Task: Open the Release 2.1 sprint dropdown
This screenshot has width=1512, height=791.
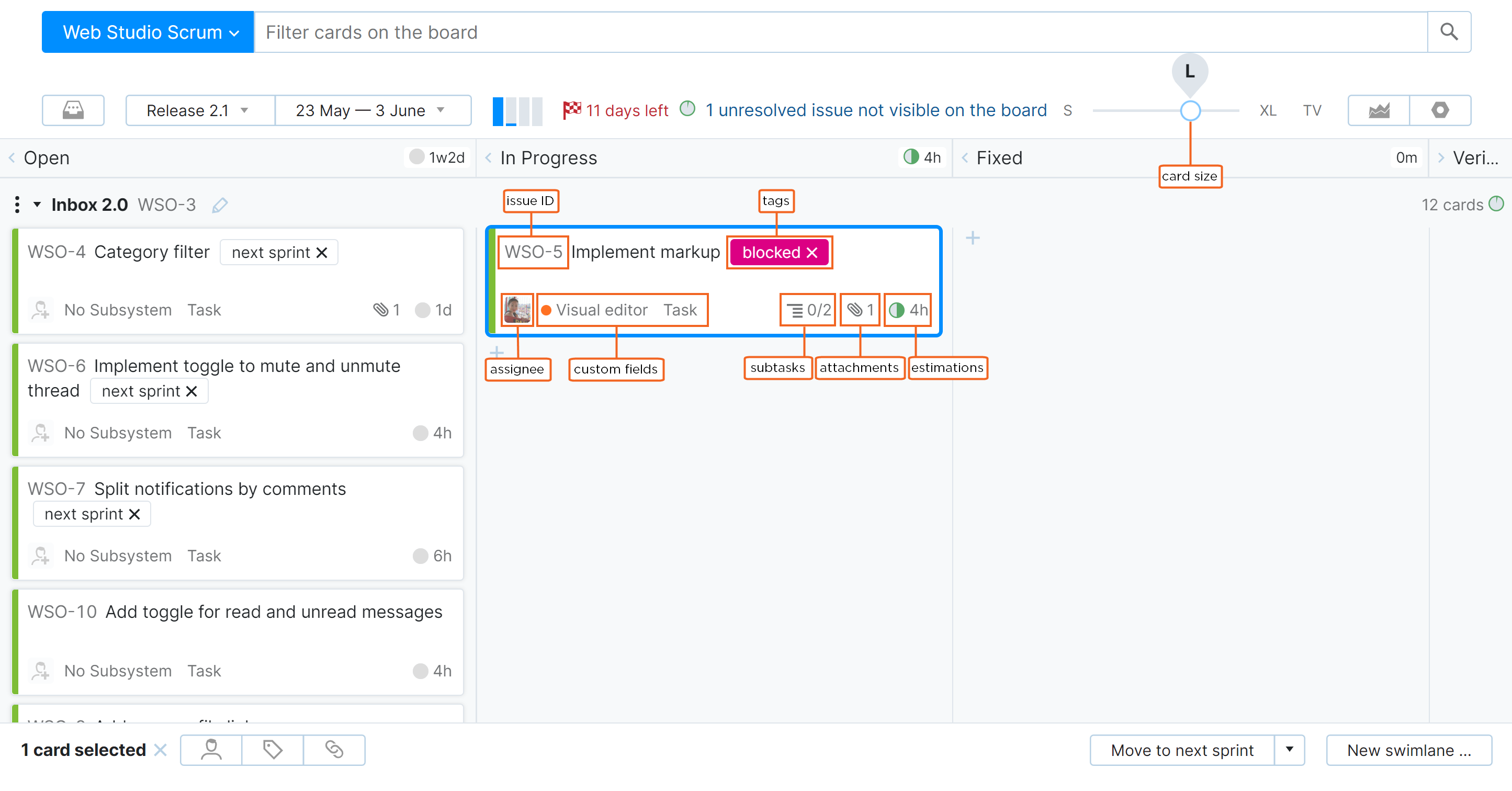Action: click(x=199, y=110)
